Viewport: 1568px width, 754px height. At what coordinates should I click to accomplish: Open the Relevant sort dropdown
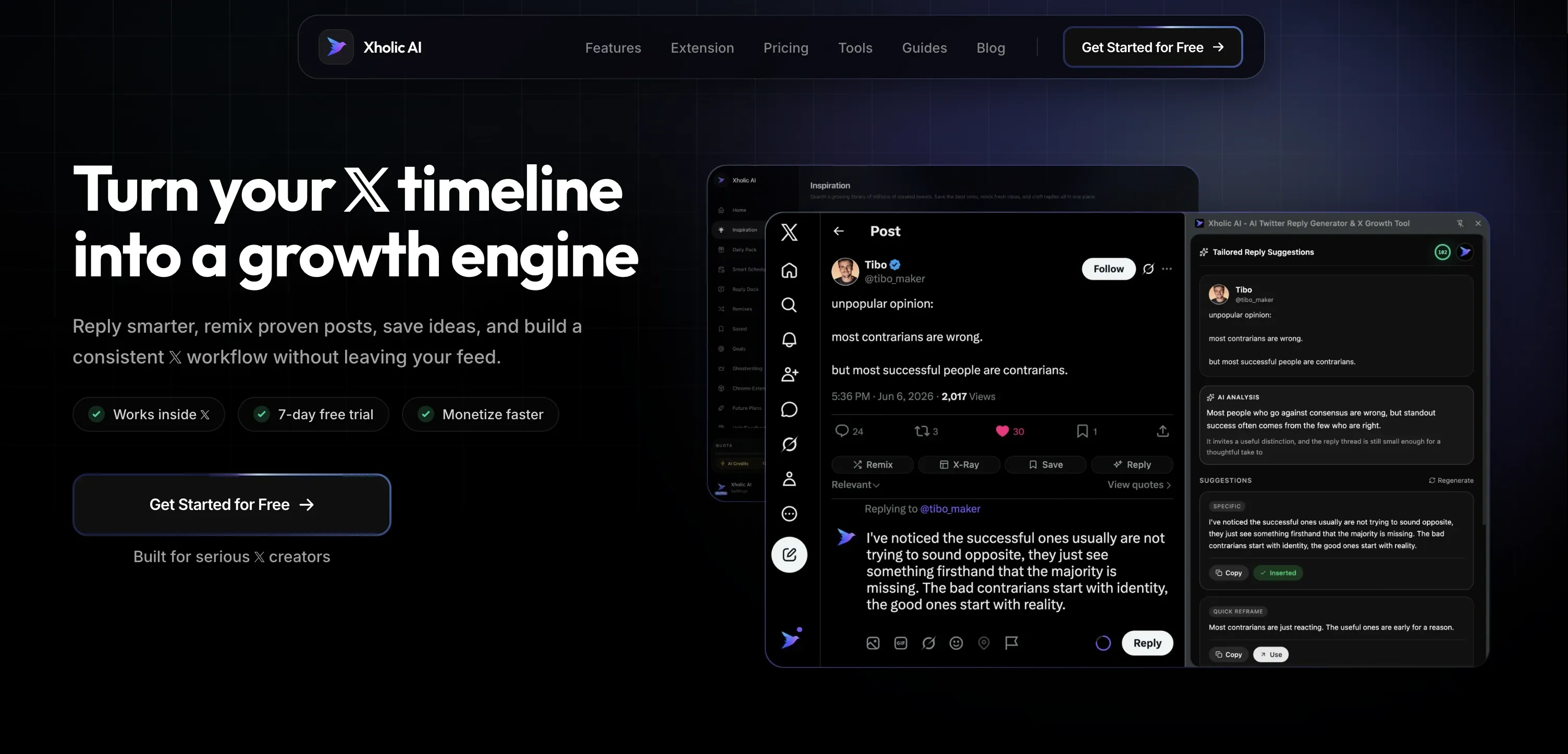[x=855, y=484]
